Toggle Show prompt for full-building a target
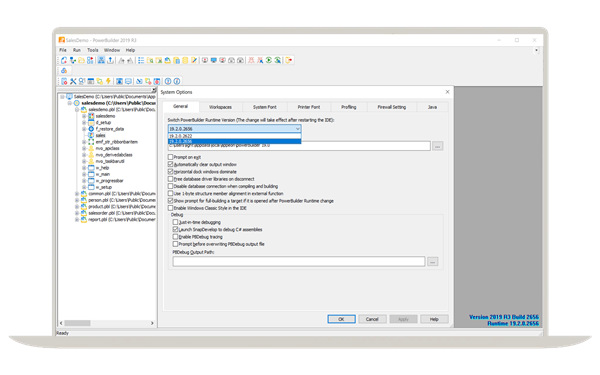600x375 pixels. (171, 201)
